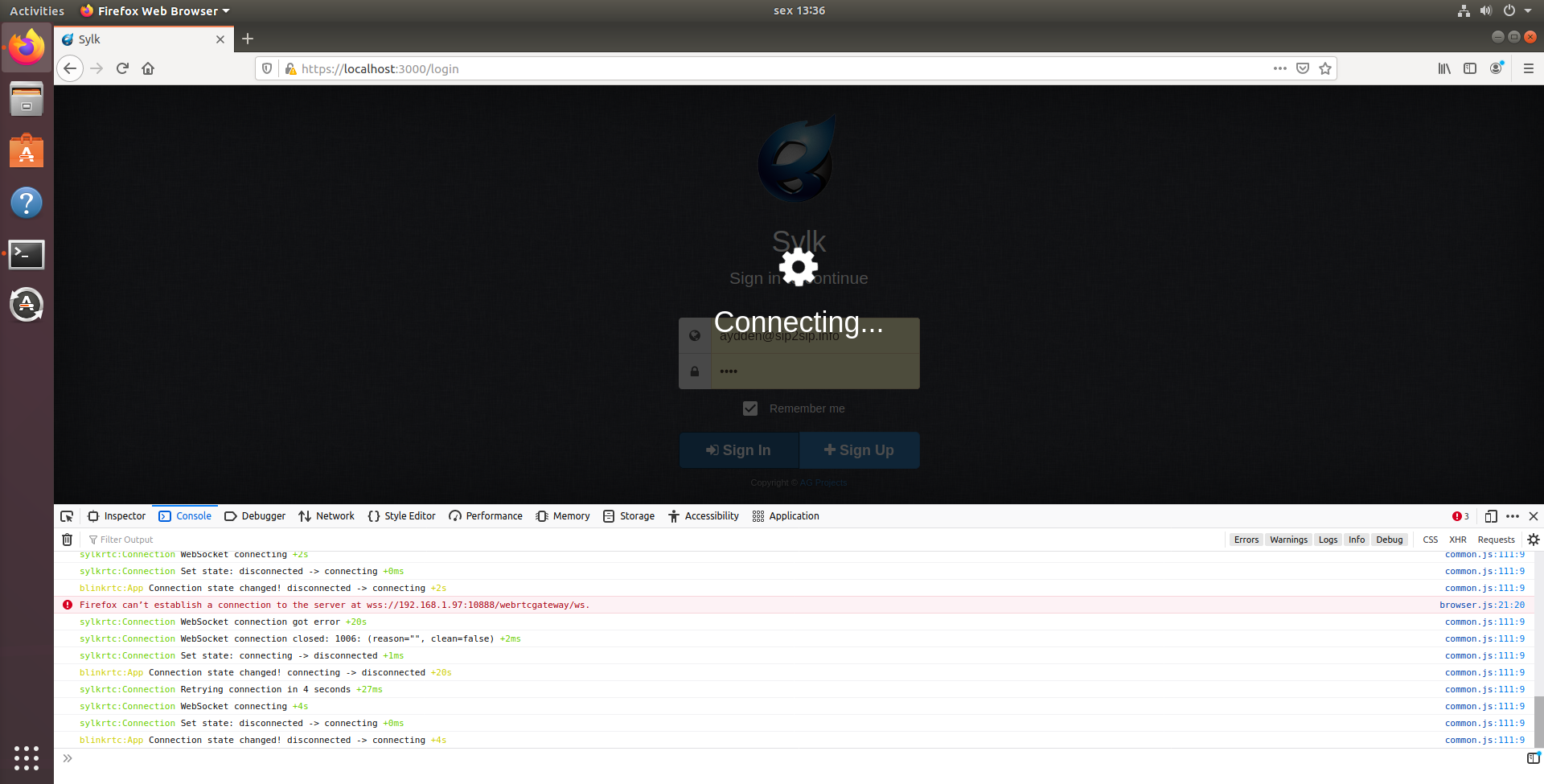Click the Firefox back arrow button

click(70, 68)
